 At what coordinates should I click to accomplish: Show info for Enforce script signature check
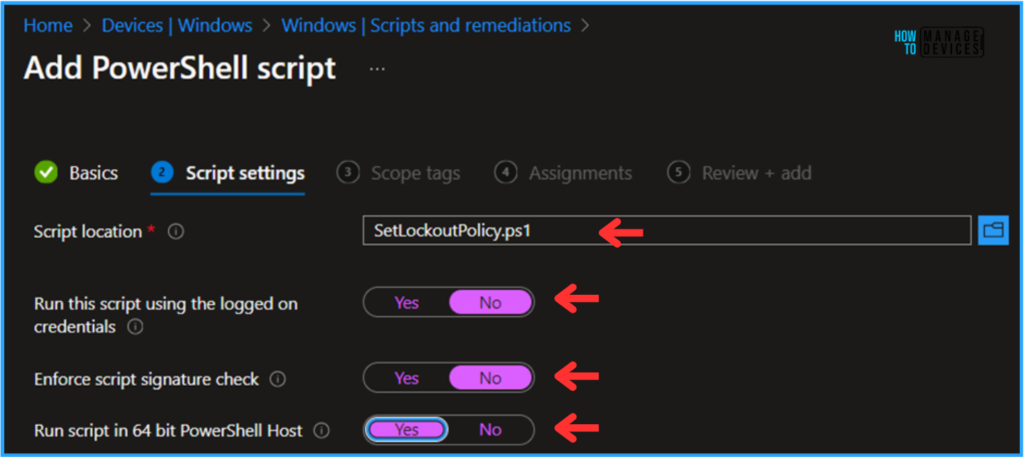(x=278, y=379)
